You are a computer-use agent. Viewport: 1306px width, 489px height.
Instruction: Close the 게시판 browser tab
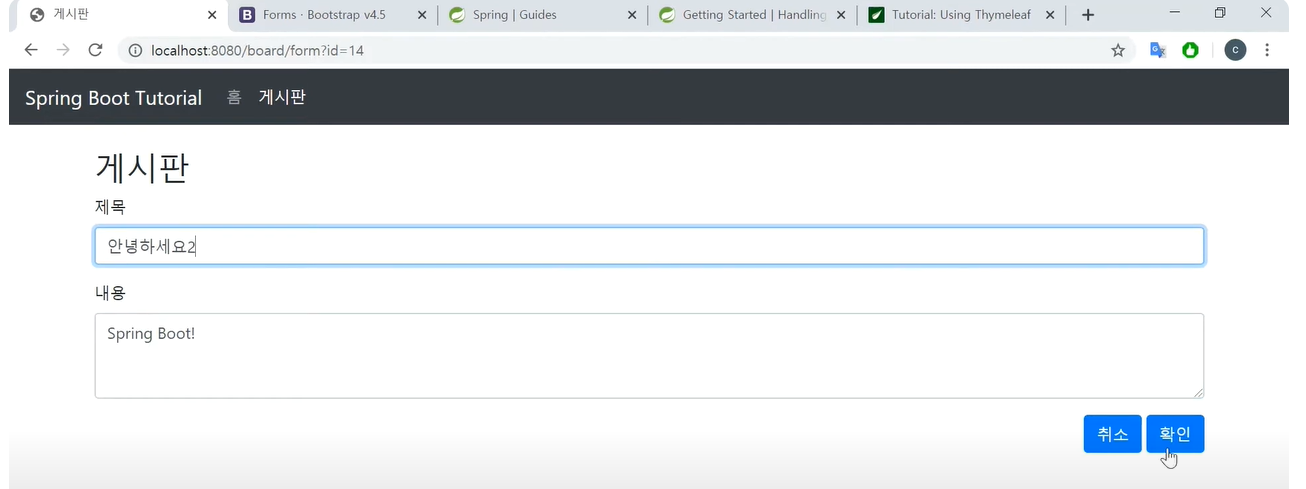(x=211, y=15)
